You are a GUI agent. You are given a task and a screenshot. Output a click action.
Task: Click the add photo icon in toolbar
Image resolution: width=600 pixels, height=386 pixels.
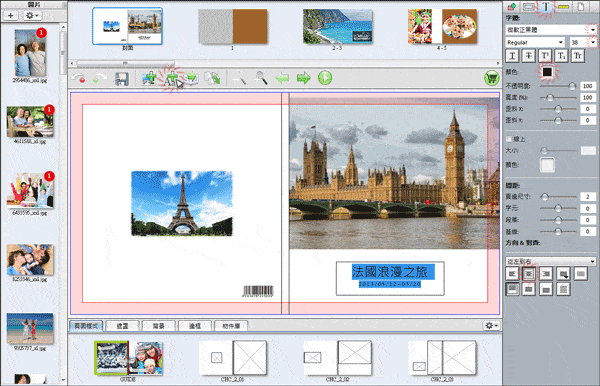[149, 78]
